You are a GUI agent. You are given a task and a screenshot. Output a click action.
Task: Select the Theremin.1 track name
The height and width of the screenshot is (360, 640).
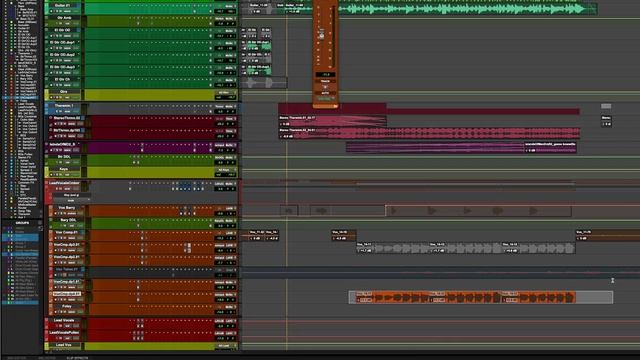(x=64, y=106)
